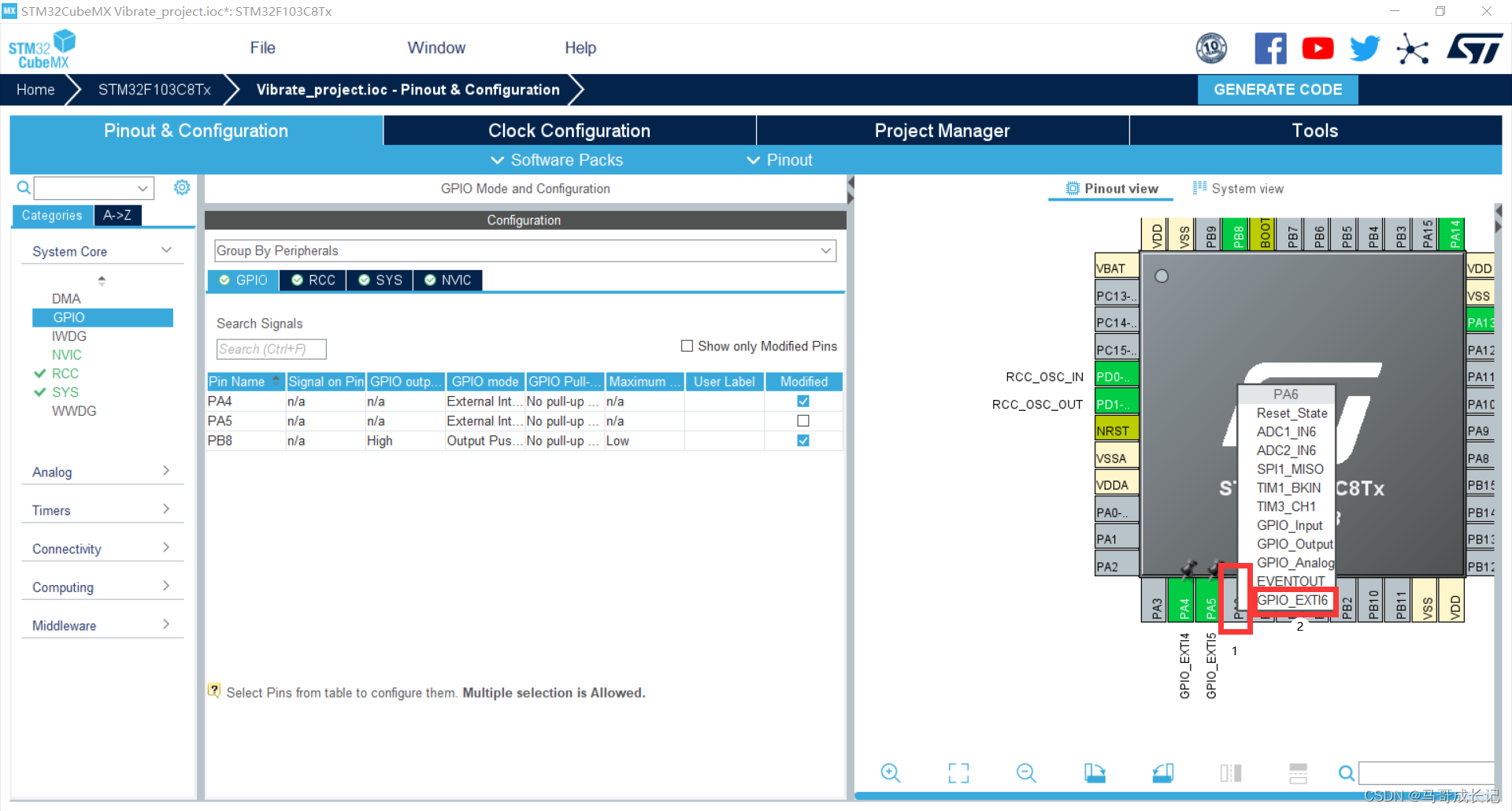Click the STM32F103C8Tx breadcrumb
Viewport: 1512px width, 811px height.
coord(154,90)
